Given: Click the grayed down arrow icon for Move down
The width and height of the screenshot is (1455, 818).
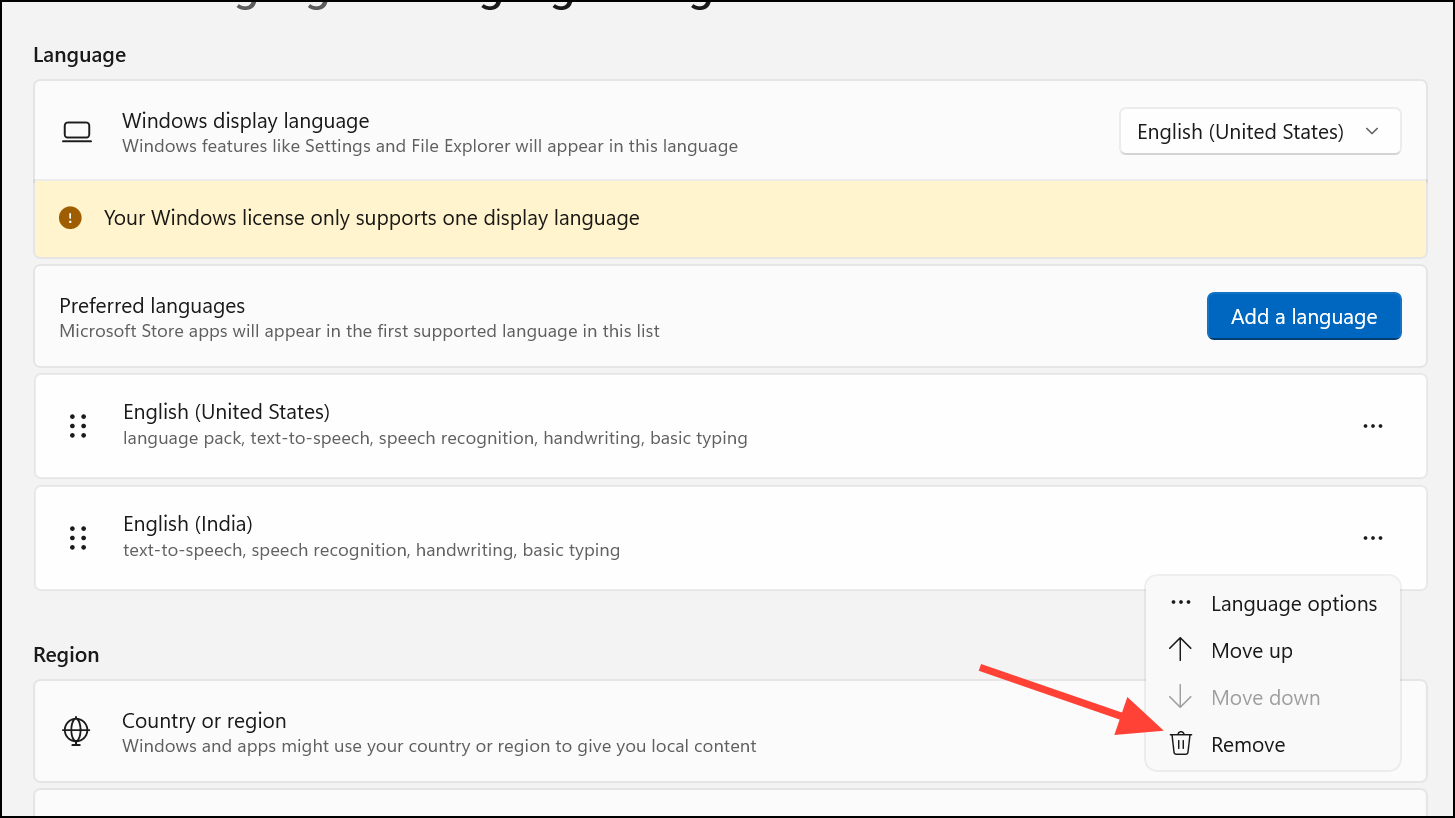Looking at the screenshot, I should (1181, 697).
